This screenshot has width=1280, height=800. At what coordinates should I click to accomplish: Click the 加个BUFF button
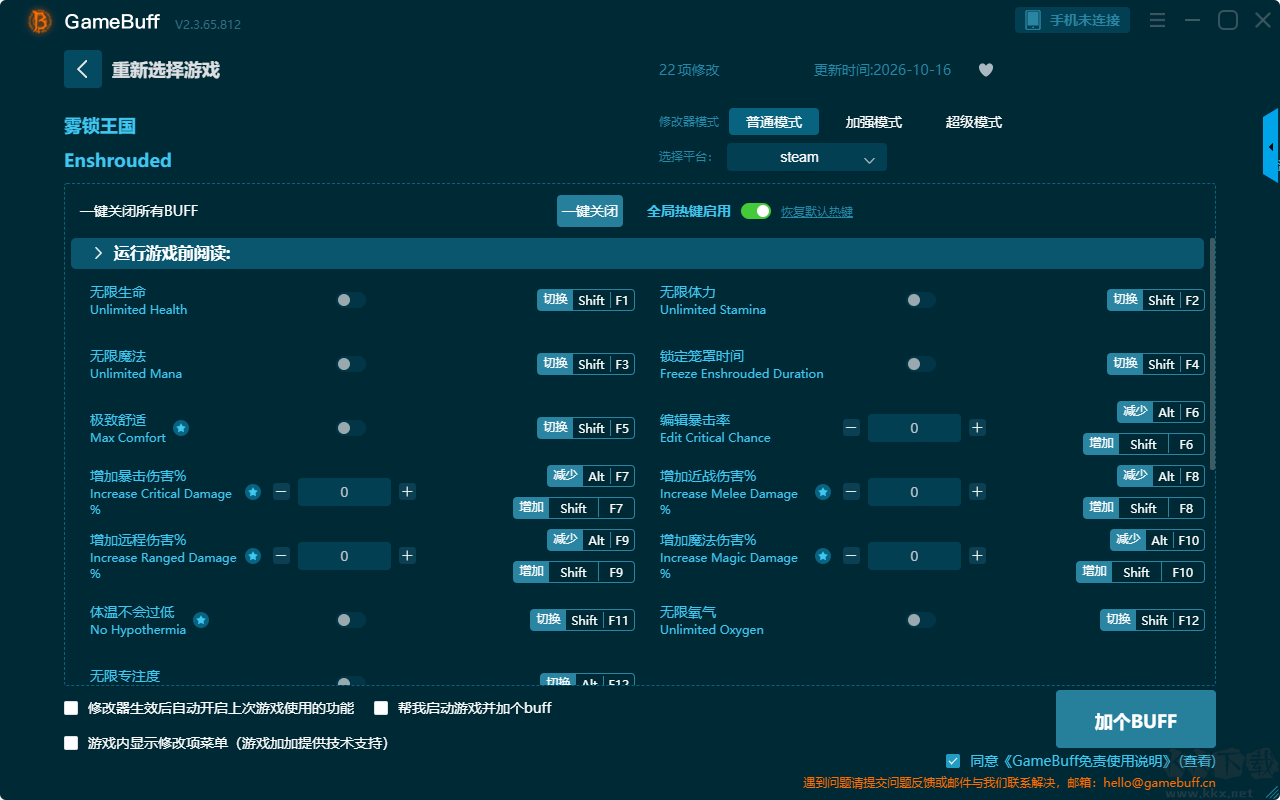(x=1136, y=720)
